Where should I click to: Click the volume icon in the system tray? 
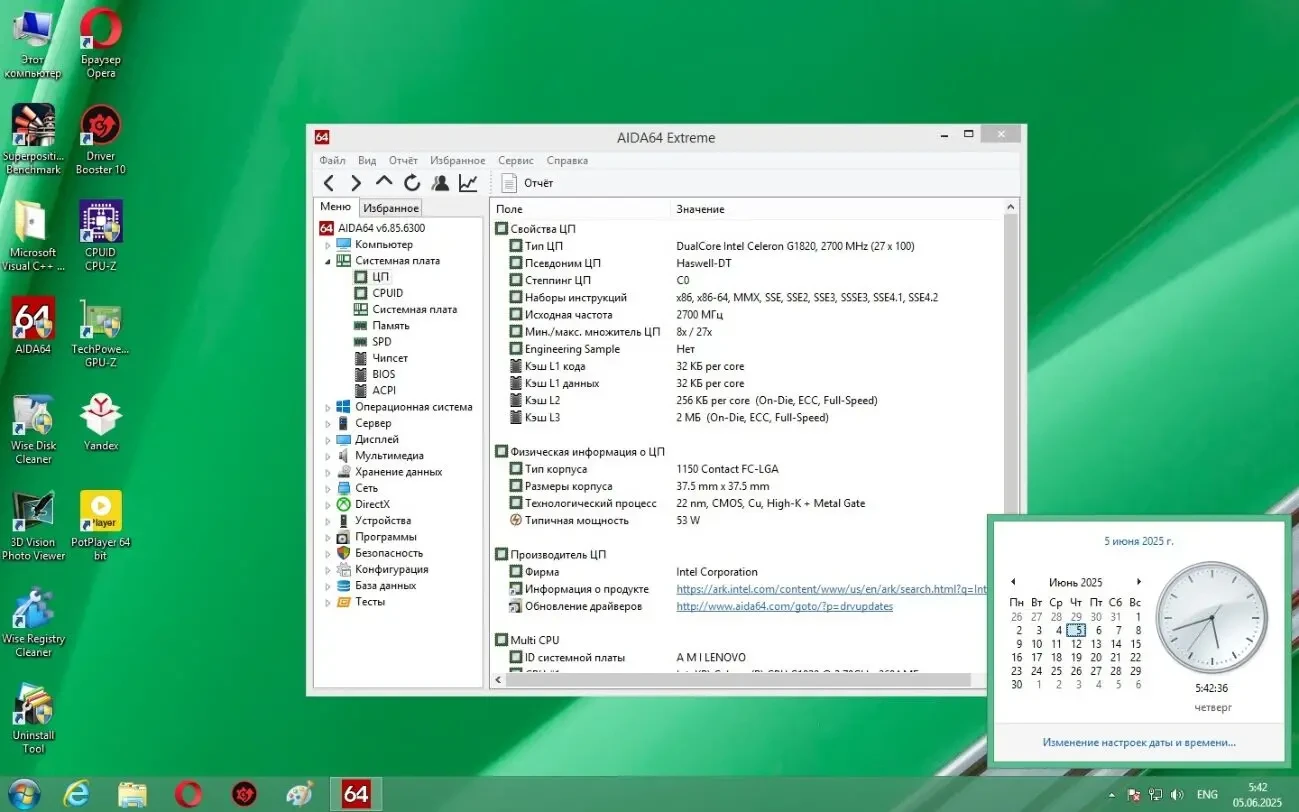pyautogui.click(x=1177, y=794)
